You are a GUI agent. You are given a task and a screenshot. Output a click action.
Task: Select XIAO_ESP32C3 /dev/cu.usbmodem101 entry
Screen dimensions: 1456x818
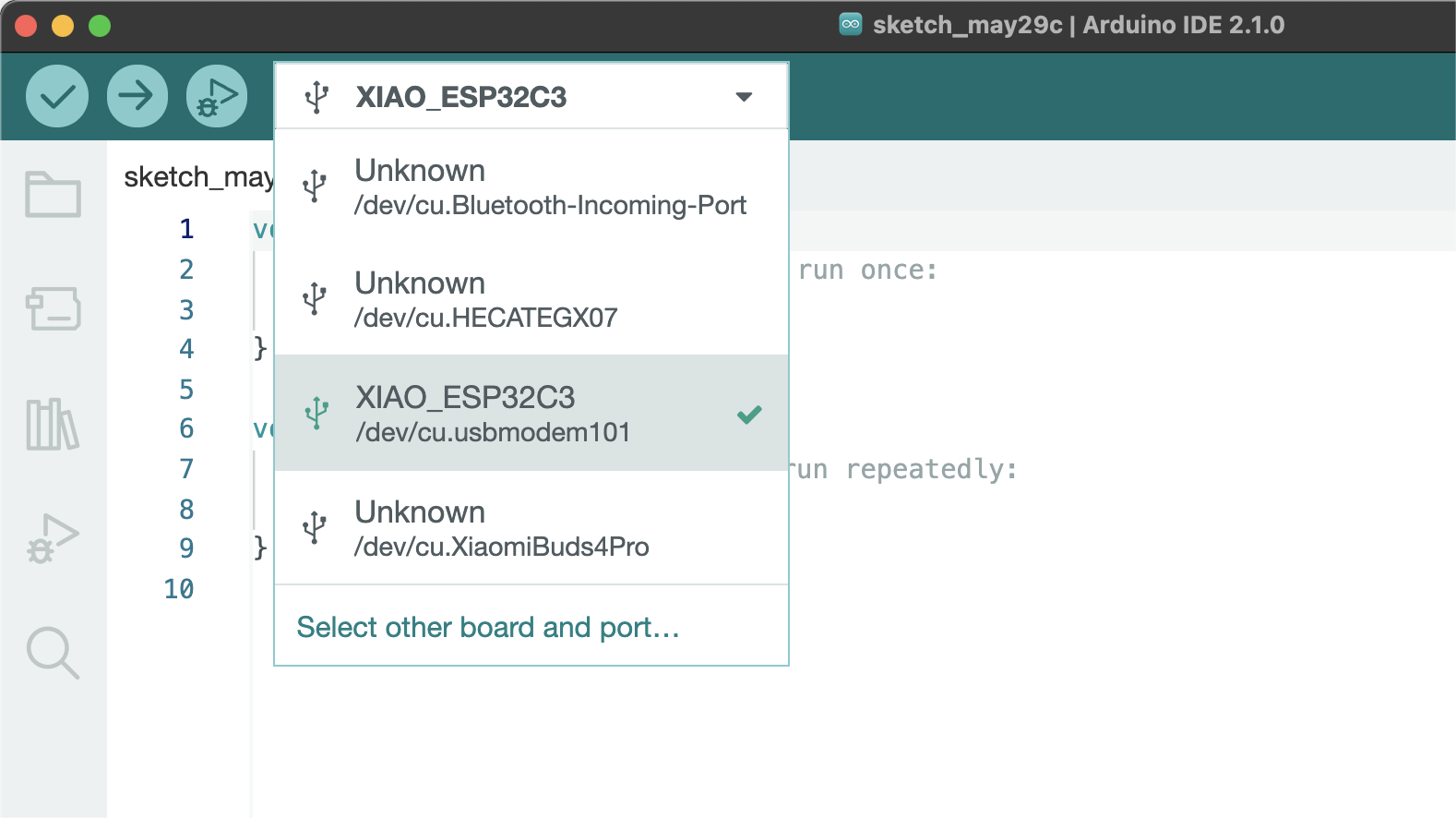pos(531,413)
